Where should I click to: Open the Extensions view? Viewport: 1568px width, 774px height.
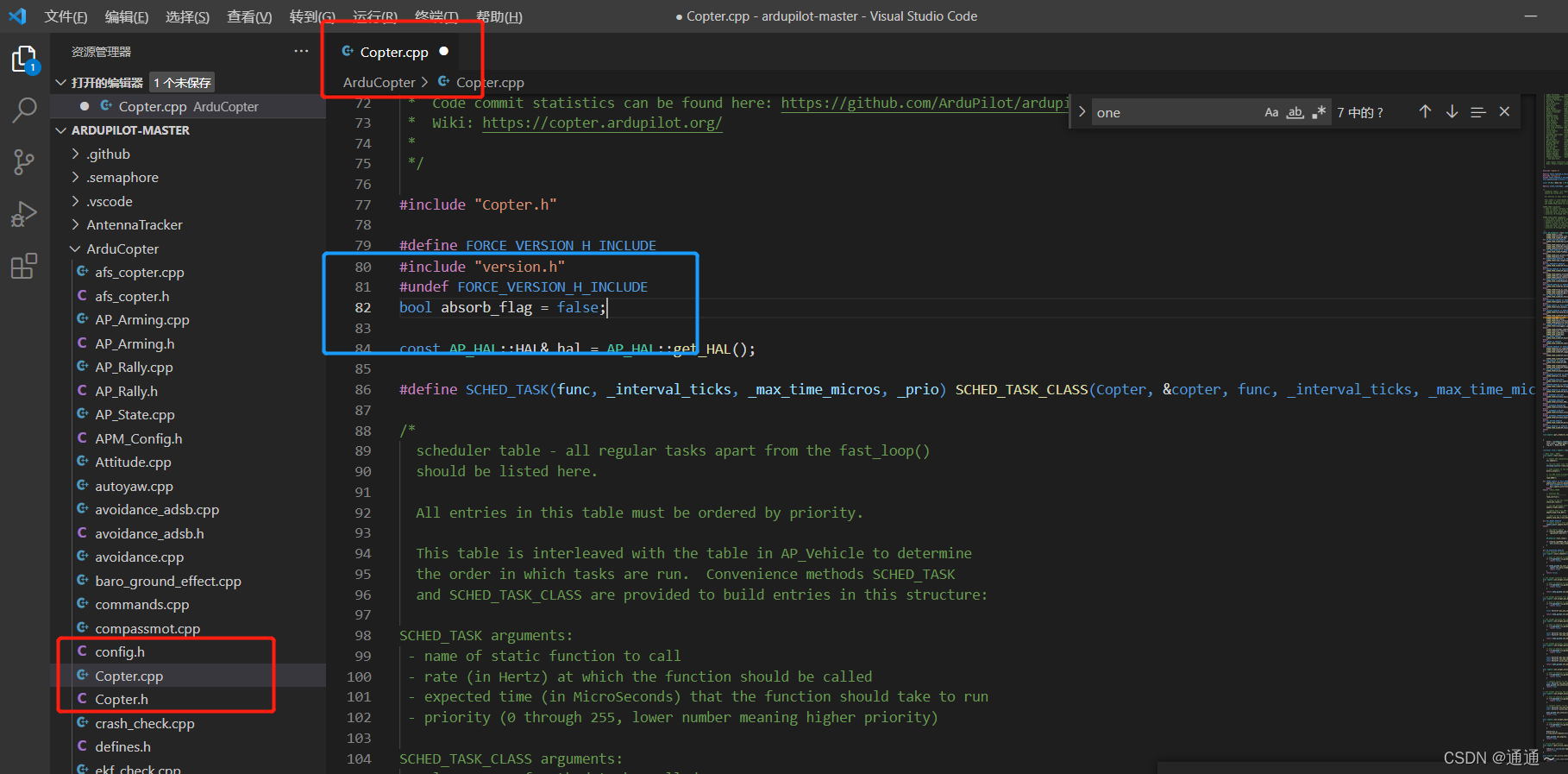(24, 266)
